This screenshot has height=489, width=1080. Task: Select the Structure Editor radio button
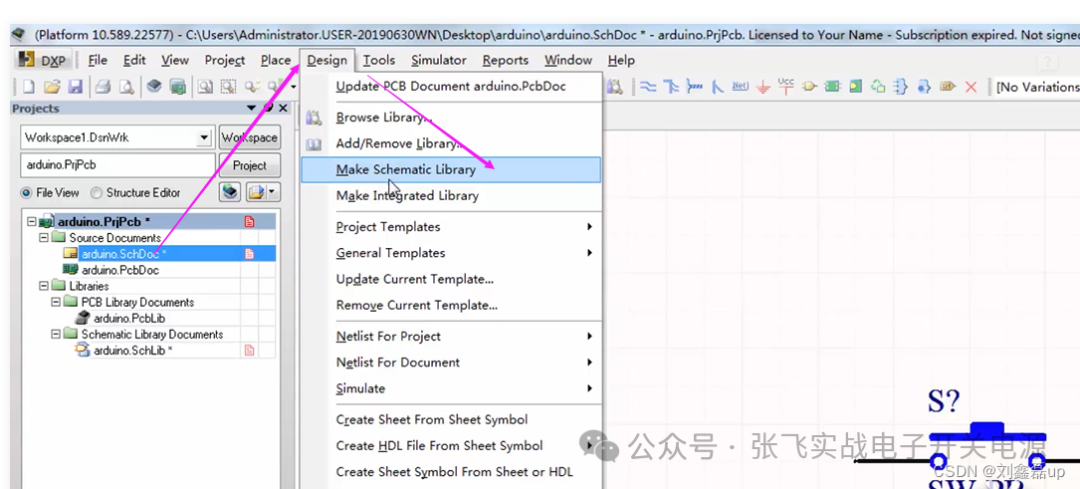pos(96,193)
